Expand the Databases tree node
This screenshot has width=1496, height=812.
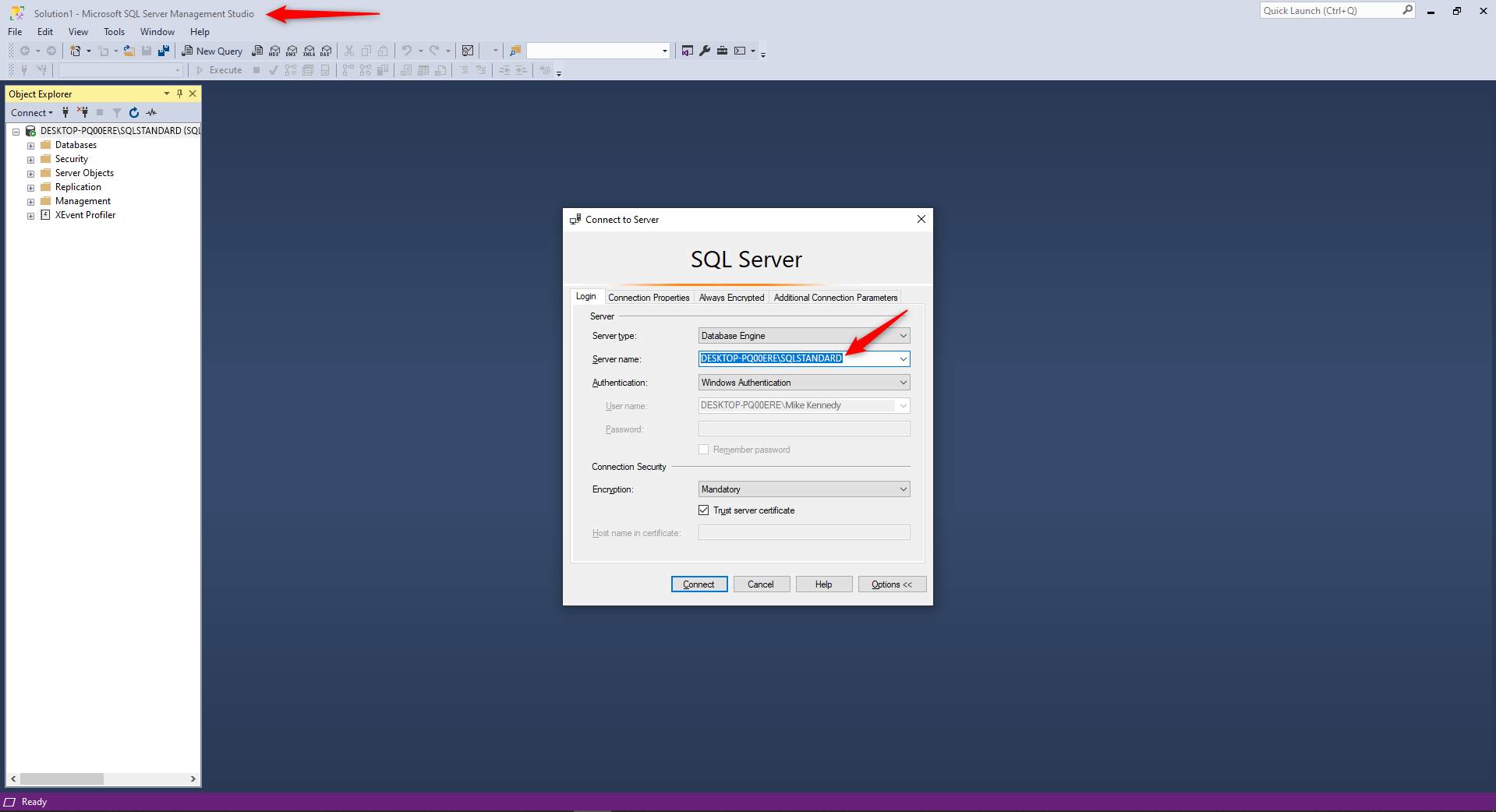[x=30, y=146]
